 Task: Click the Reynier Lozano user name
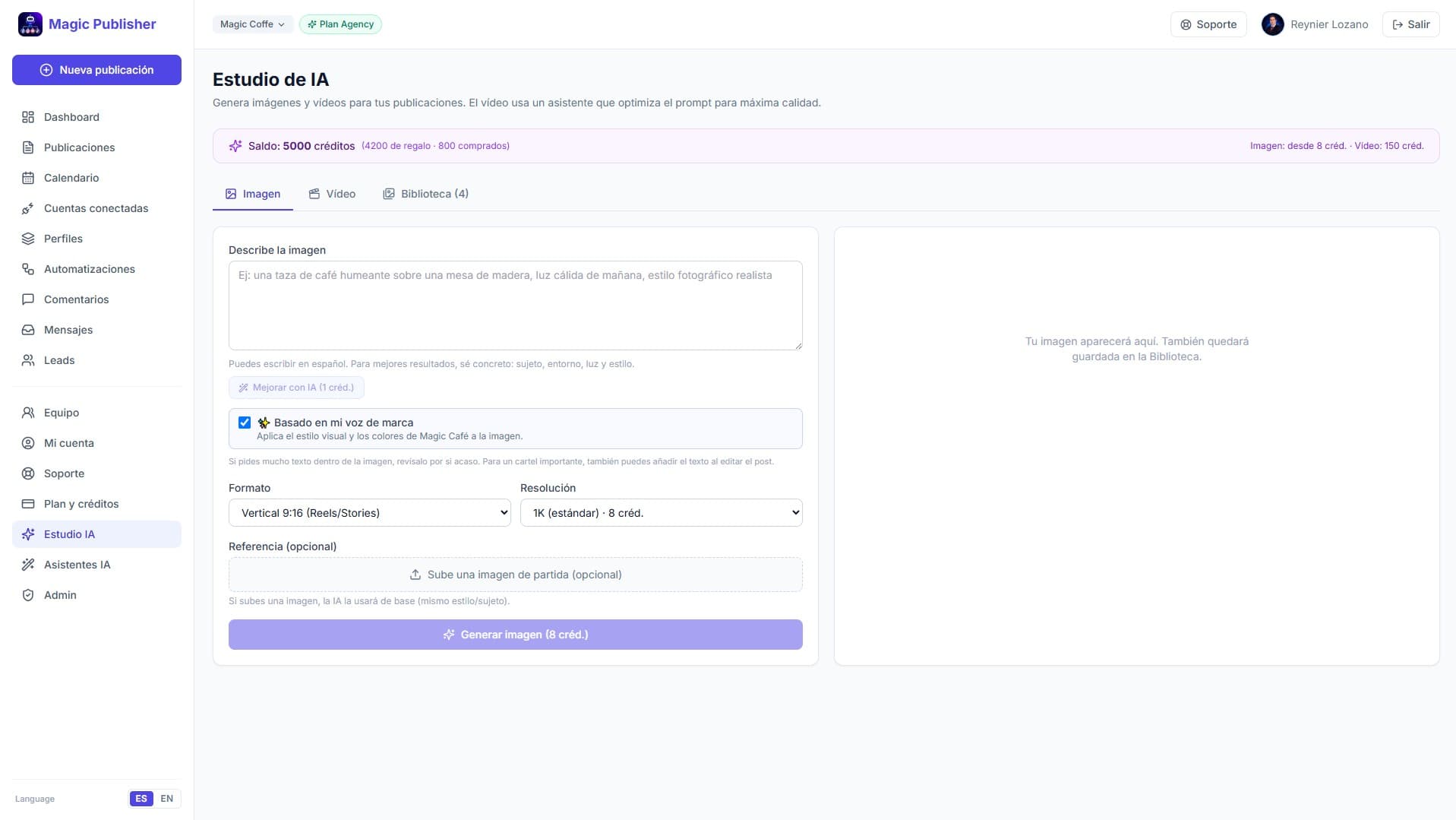click(1329, 24)
